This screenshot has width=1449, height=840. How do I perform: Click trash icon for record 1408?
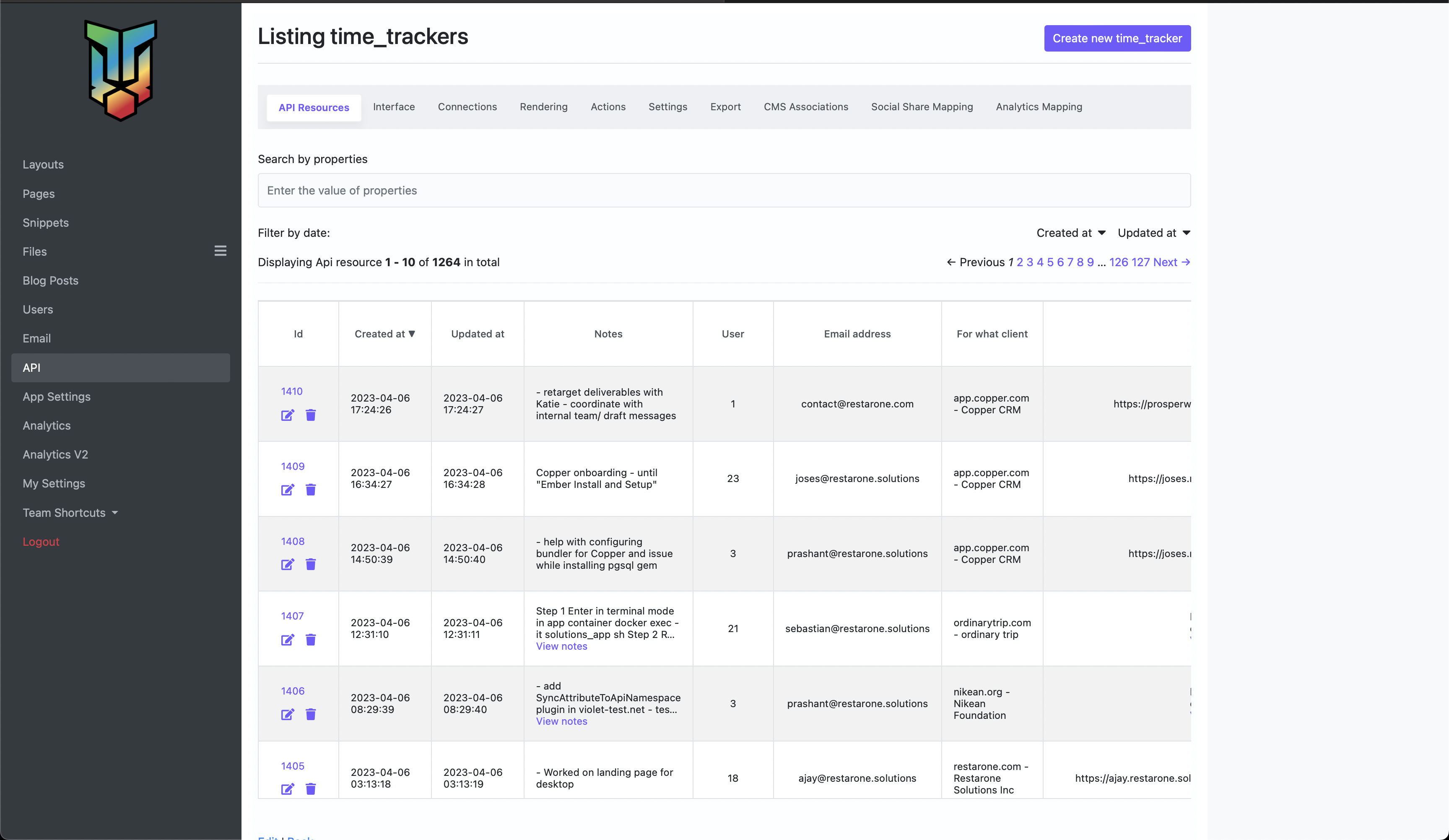pyautogui.click(x=311, y=565)
